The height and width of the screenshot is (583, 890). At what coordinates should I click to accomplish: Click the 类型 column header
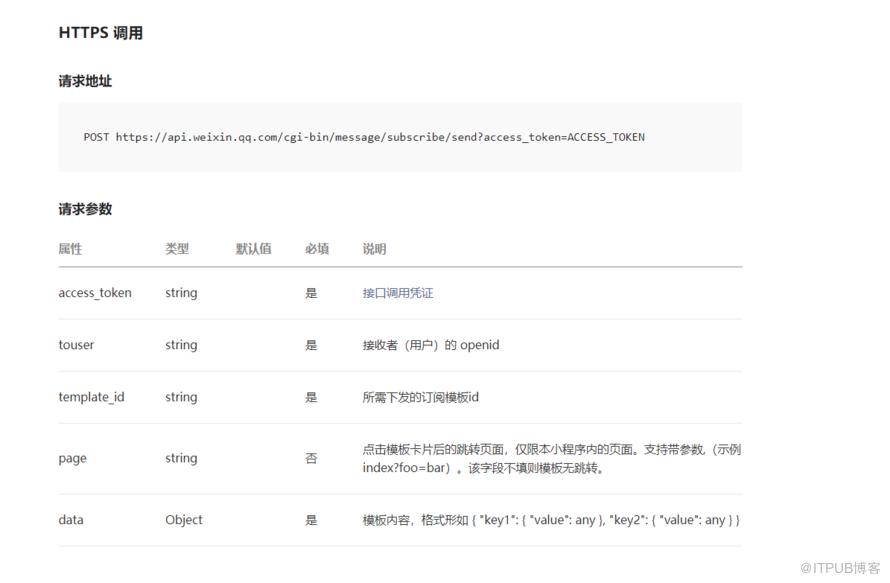[177, 249]
